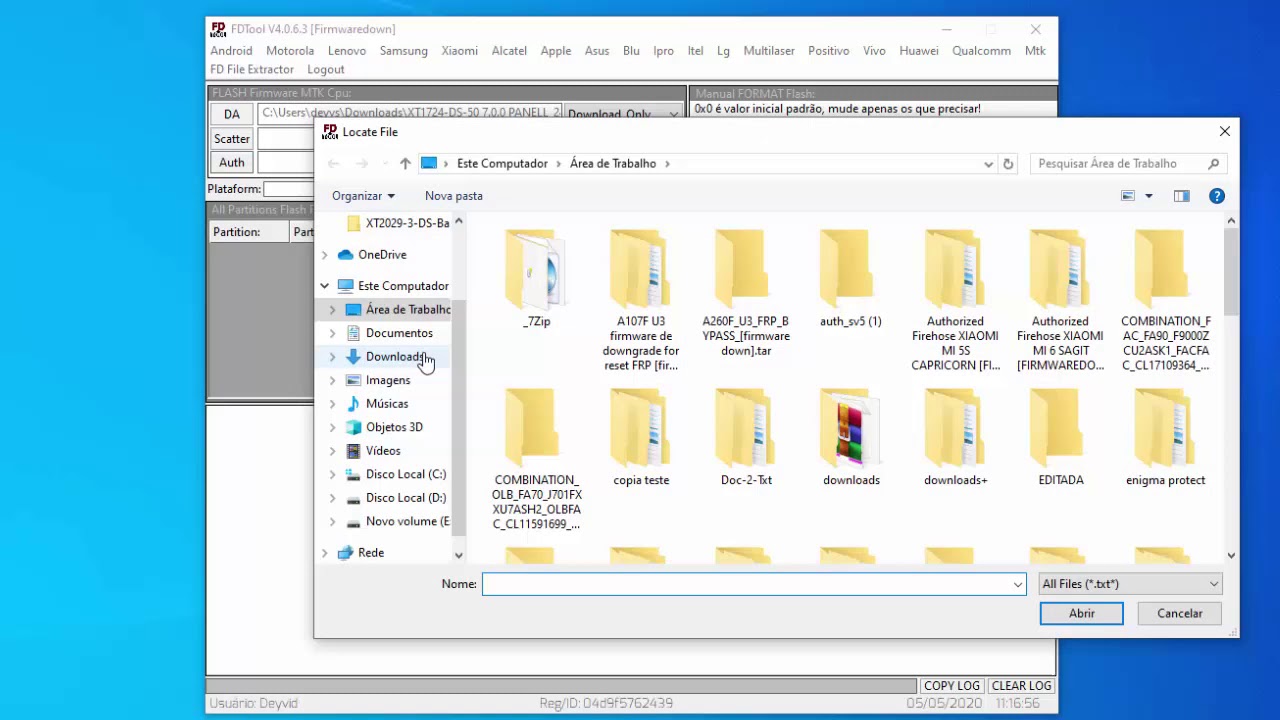Open FD File Extractor menu
1280x720 pixels.
pyautogui.click(x=252, y=70)
